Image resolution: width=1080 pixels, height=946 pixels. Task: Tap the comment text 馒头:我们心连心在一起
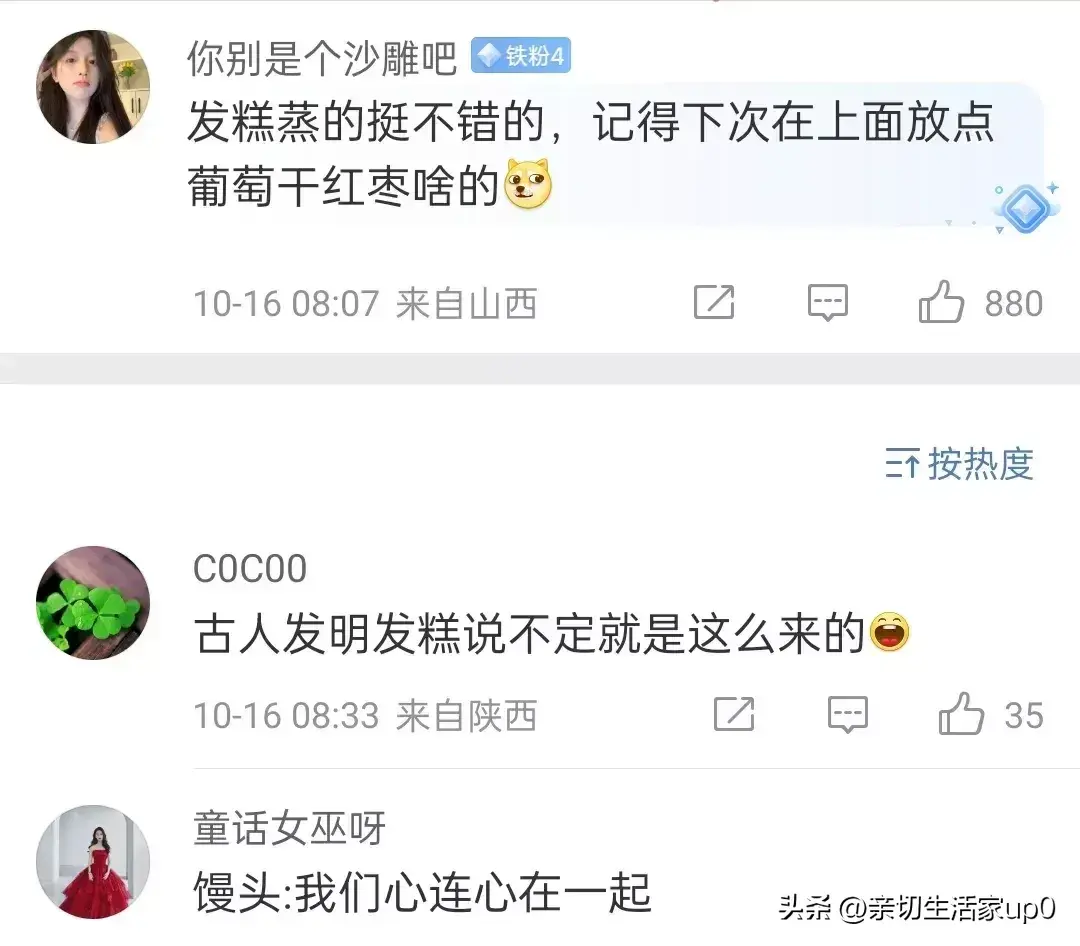[422, 893]
